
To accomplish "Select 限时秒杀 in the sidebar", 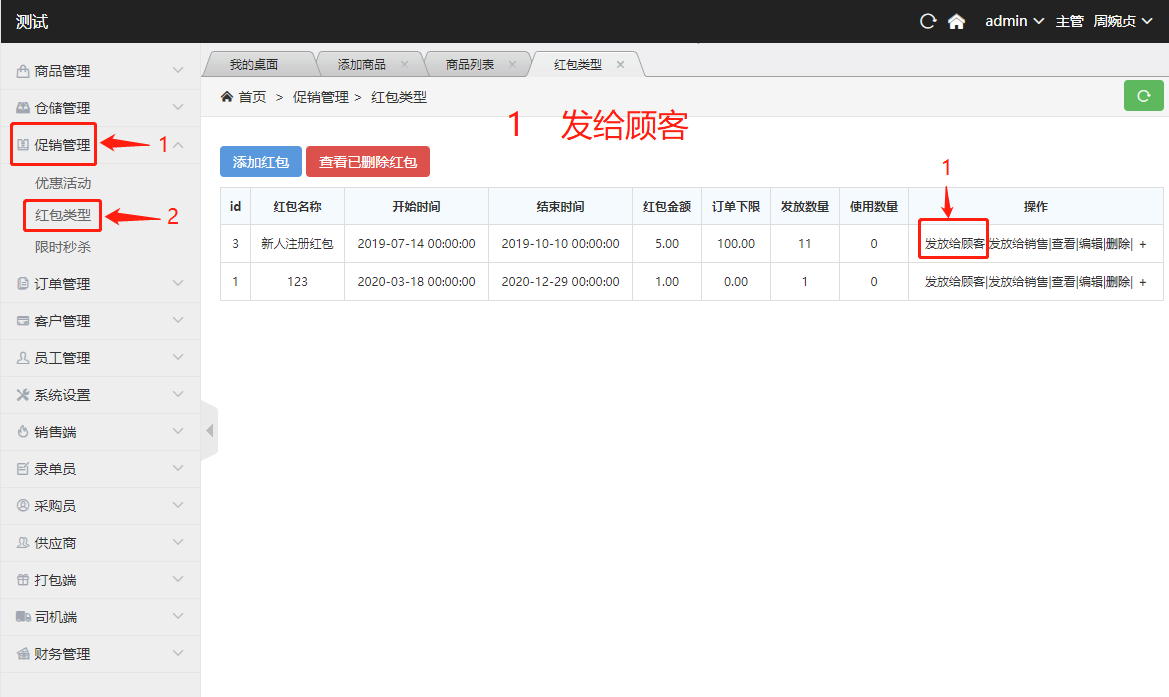I will [63, 246].
